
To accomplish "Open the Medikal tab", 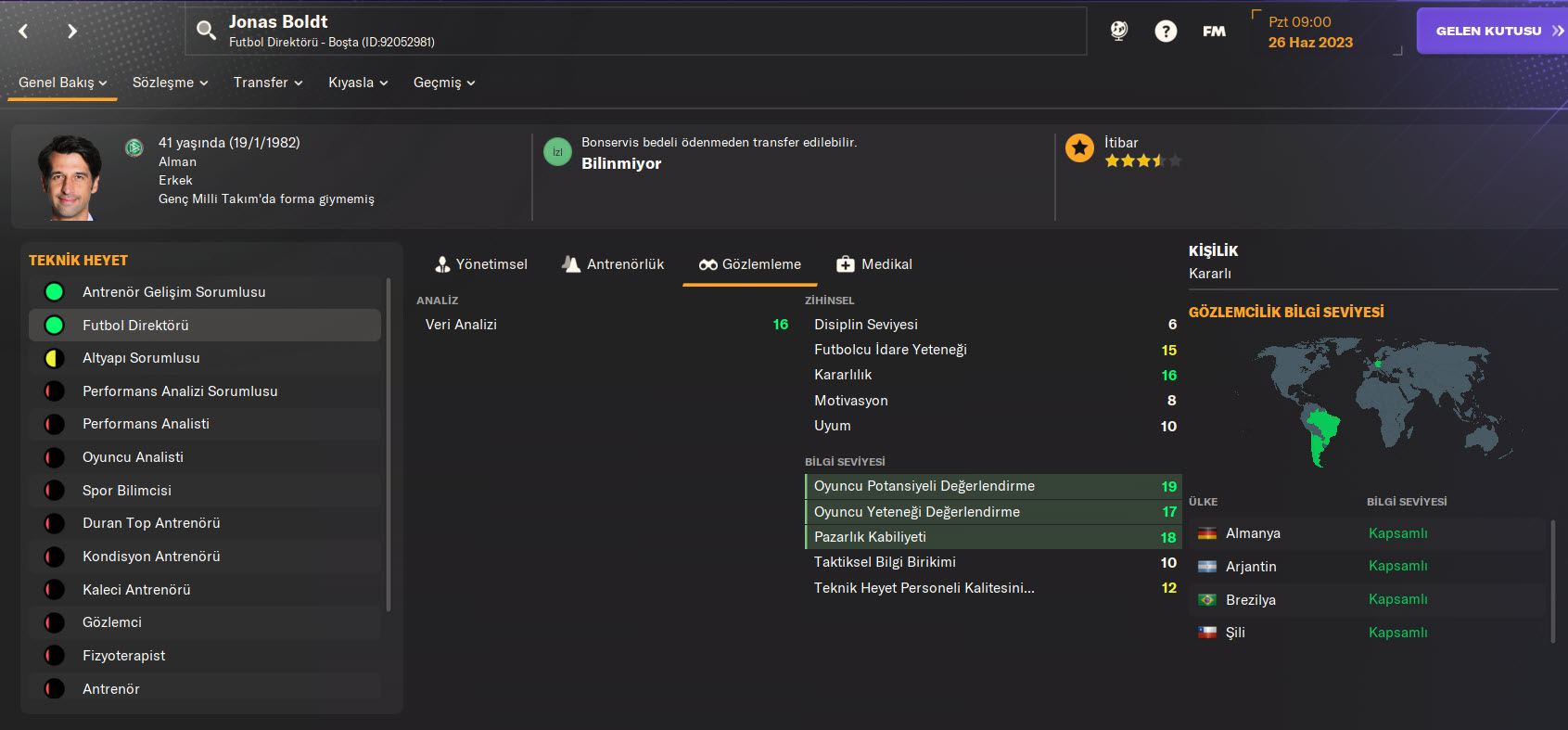I will pos(874,264).
